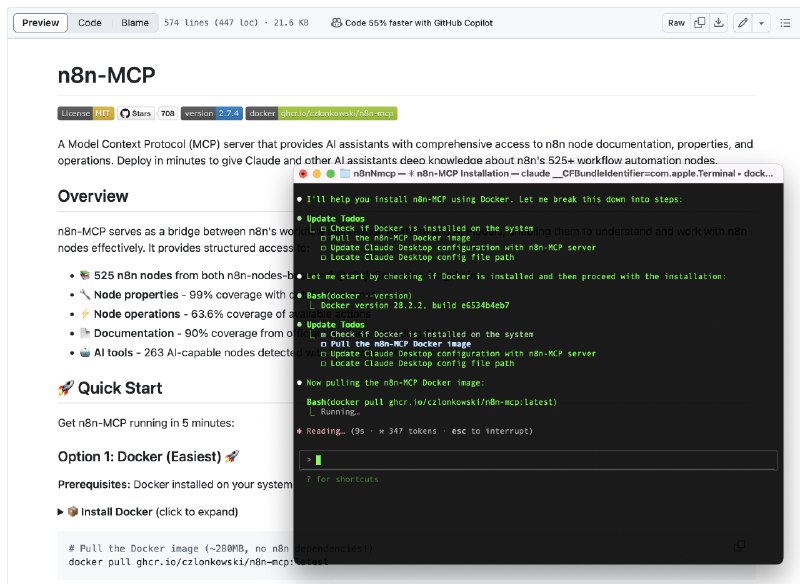This screenshot has height=584, width=800.
Task: Open the docker ghcr.io badge link
Action: coord(321,113)
